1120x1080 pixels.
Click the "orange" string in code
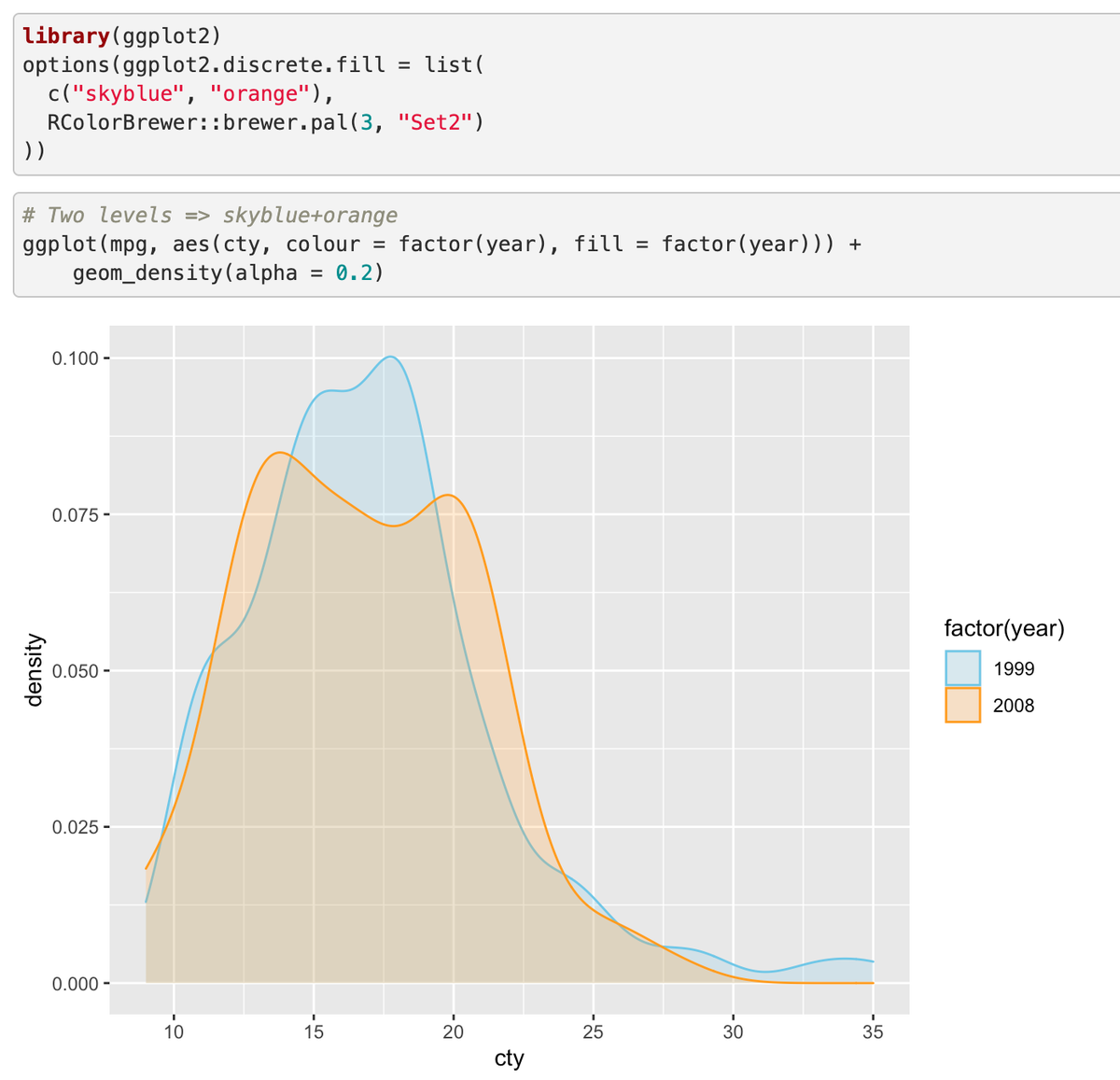(x=260, y=93)
